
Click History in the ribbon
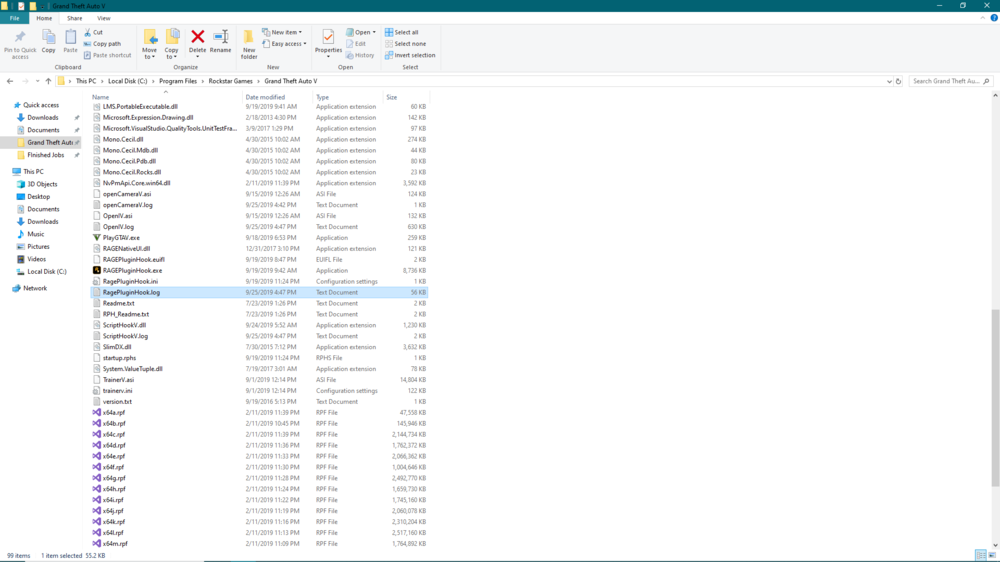tap(360, 55)
